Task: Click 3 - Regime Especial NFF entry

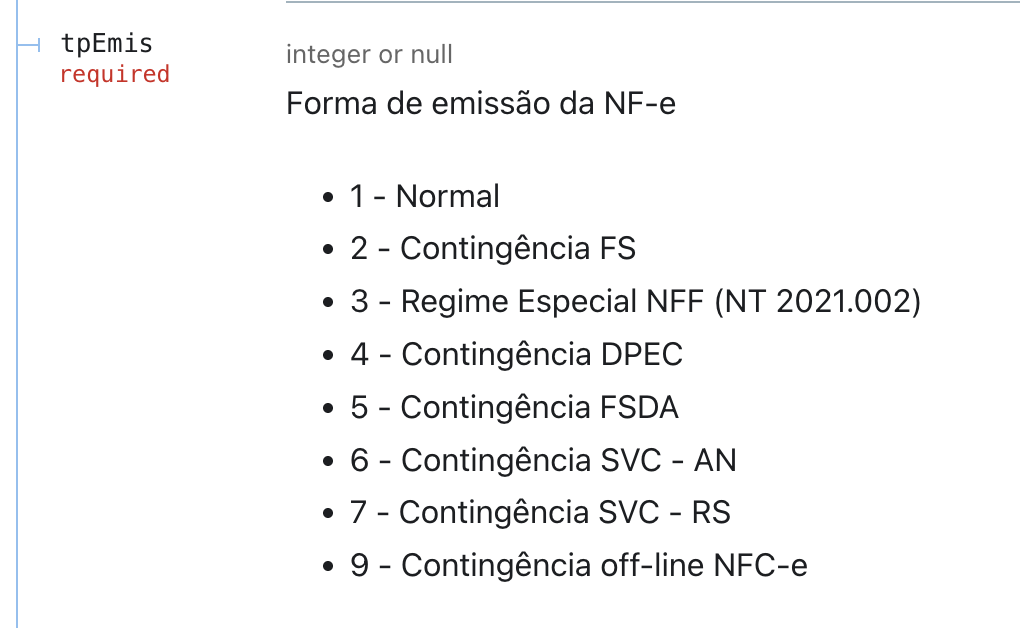Action: [636, 302]
